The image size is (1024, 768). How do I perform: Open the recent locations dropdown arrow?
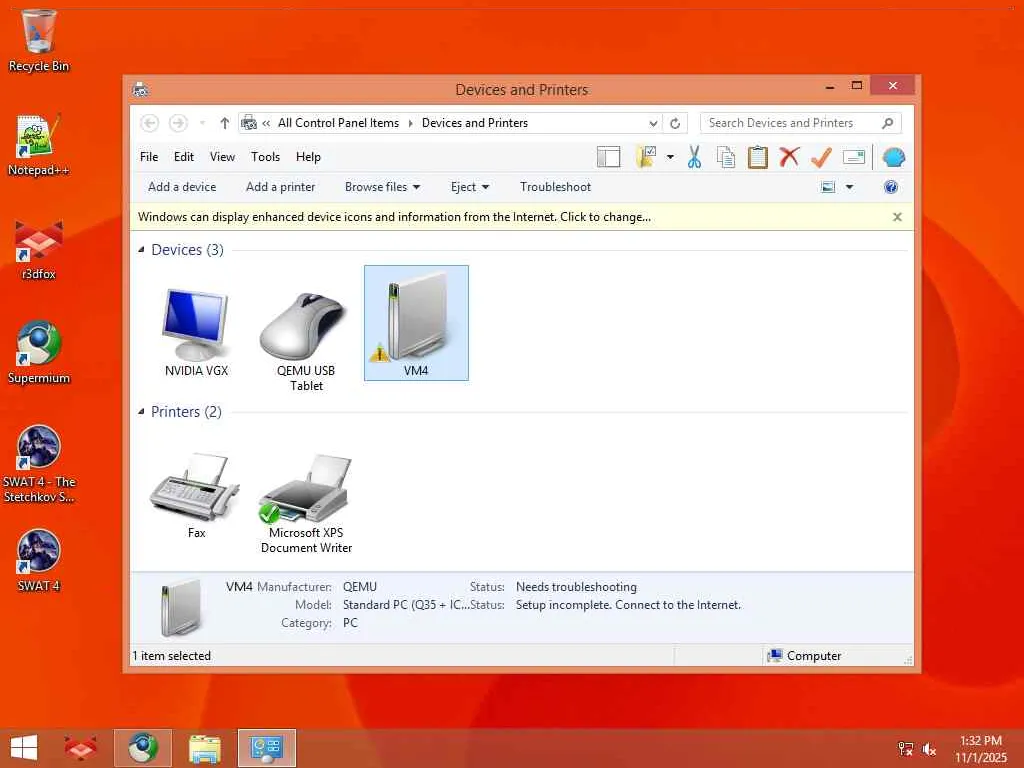point(202,123)
